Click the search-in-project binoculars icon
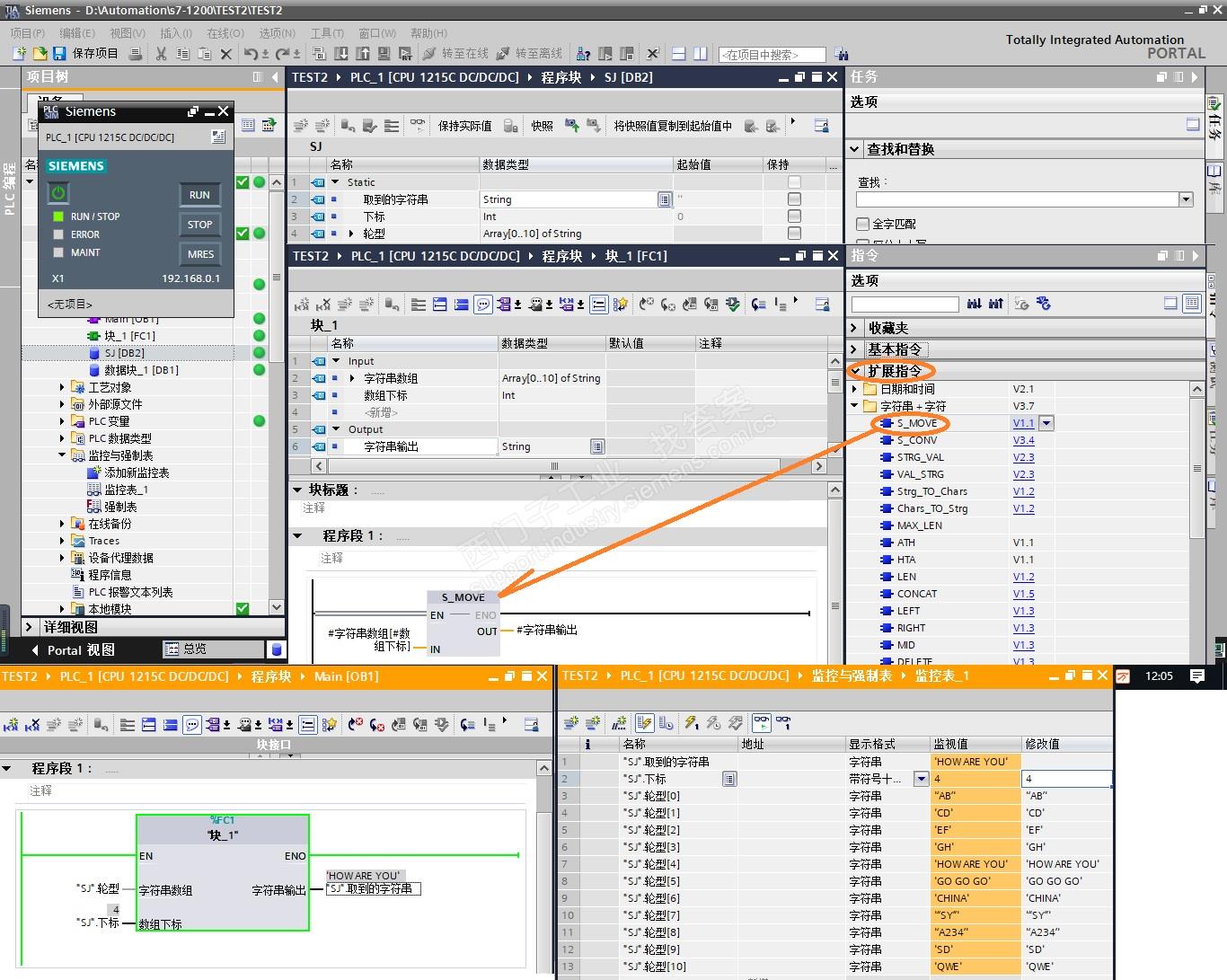This screenshot has height=980, width=1227. click(x=841, y=54)
